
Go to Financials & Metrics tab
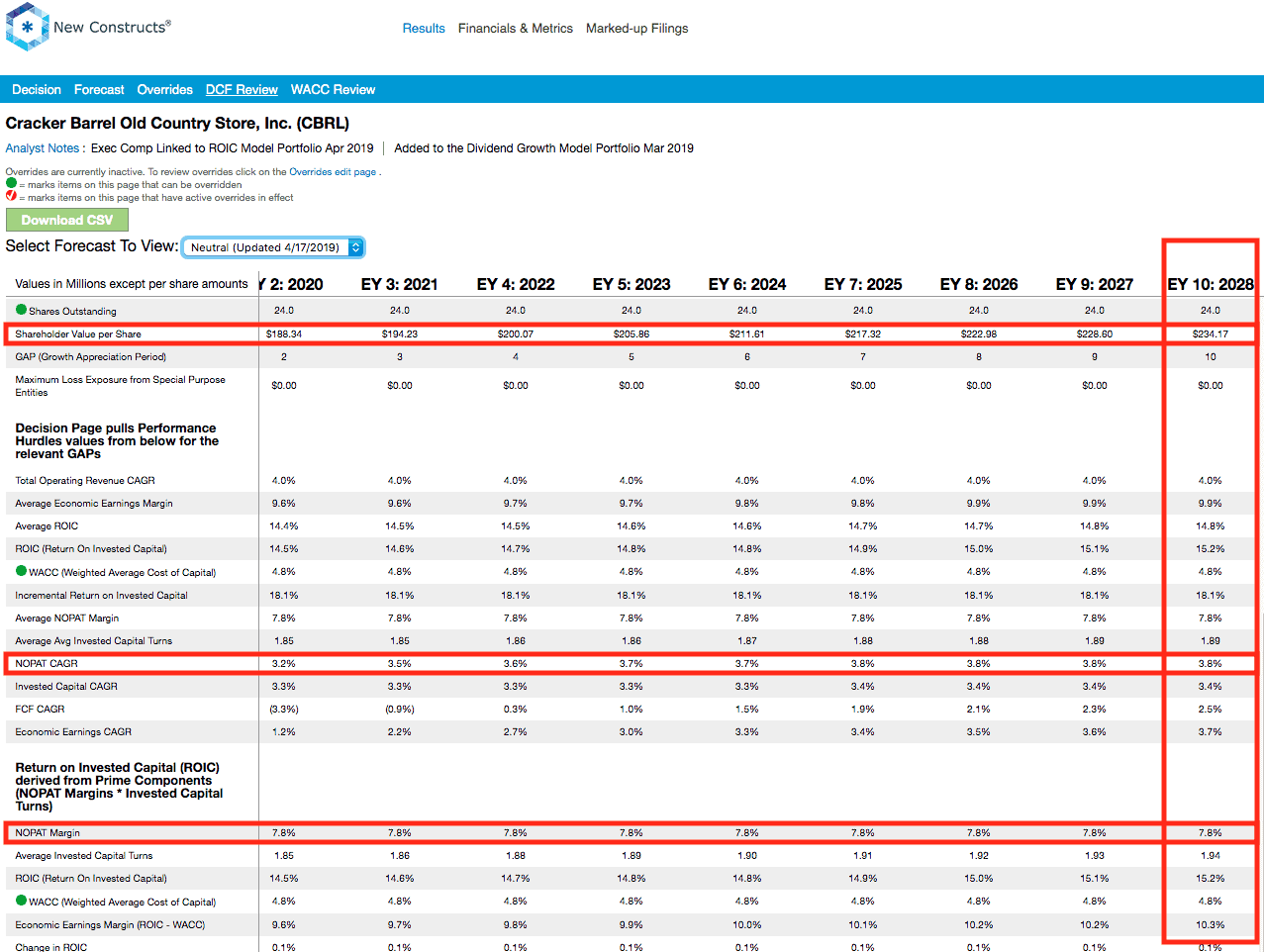point(516,29)
